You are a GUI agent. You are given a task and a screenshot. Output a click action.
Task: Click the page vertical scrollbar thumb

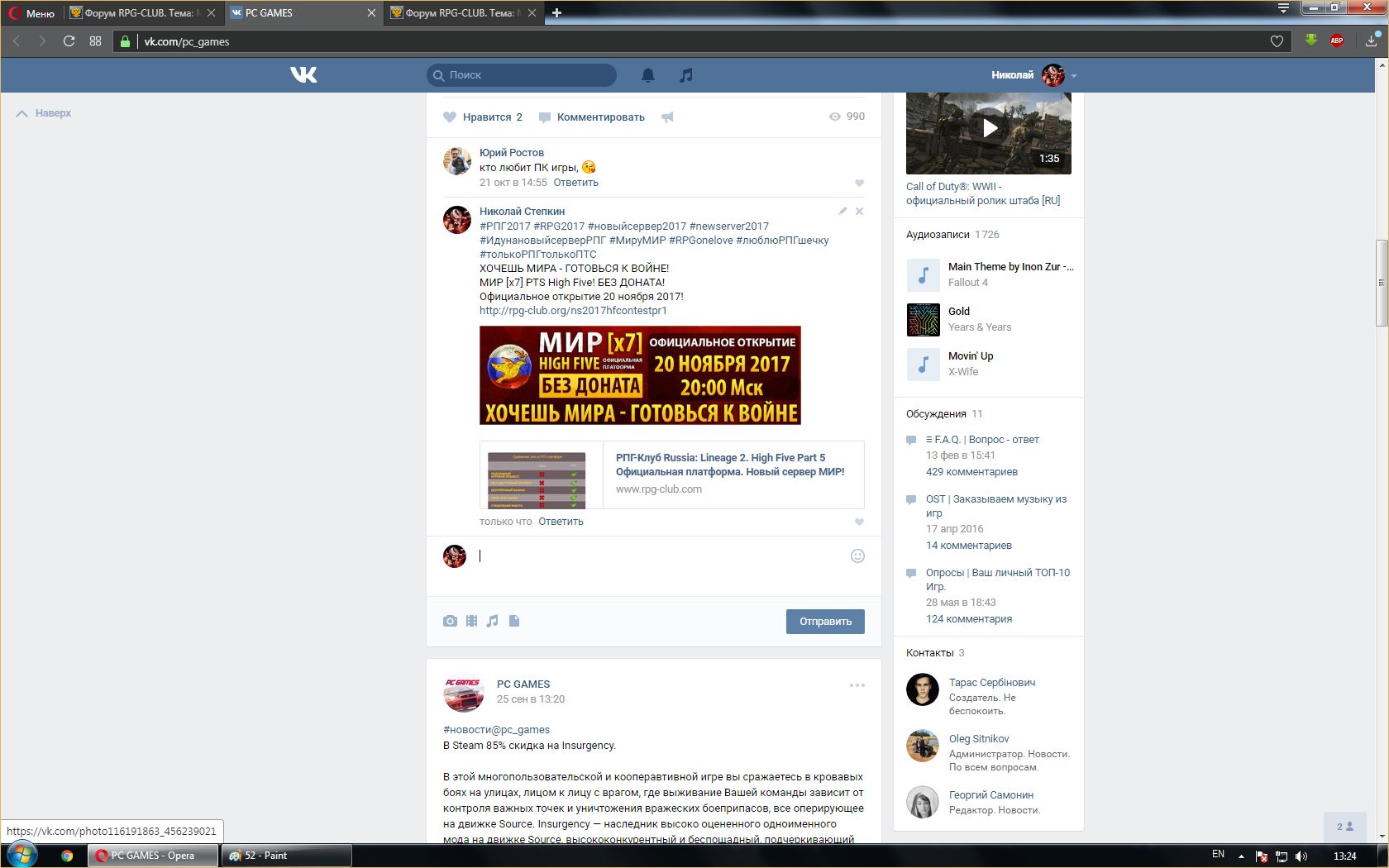(x=1381, y=283)
